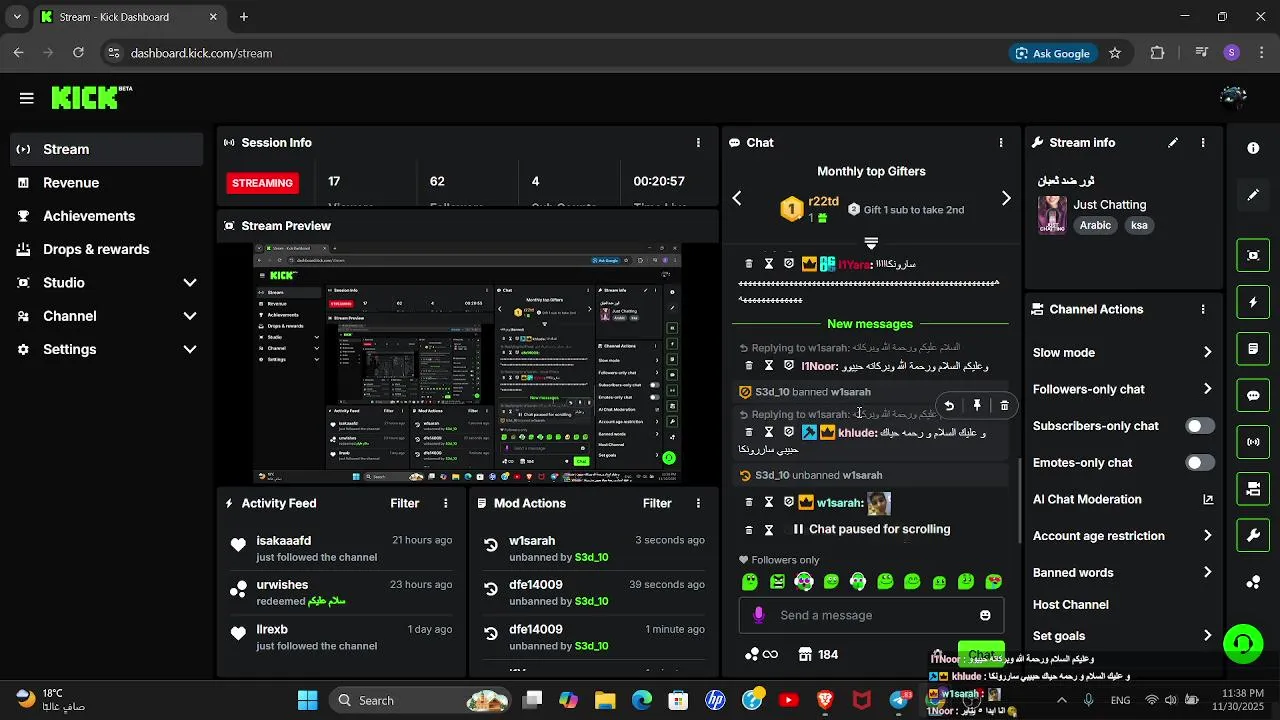
Task: Click the Arabic tag in Stream info
Action: (1095, 226)
